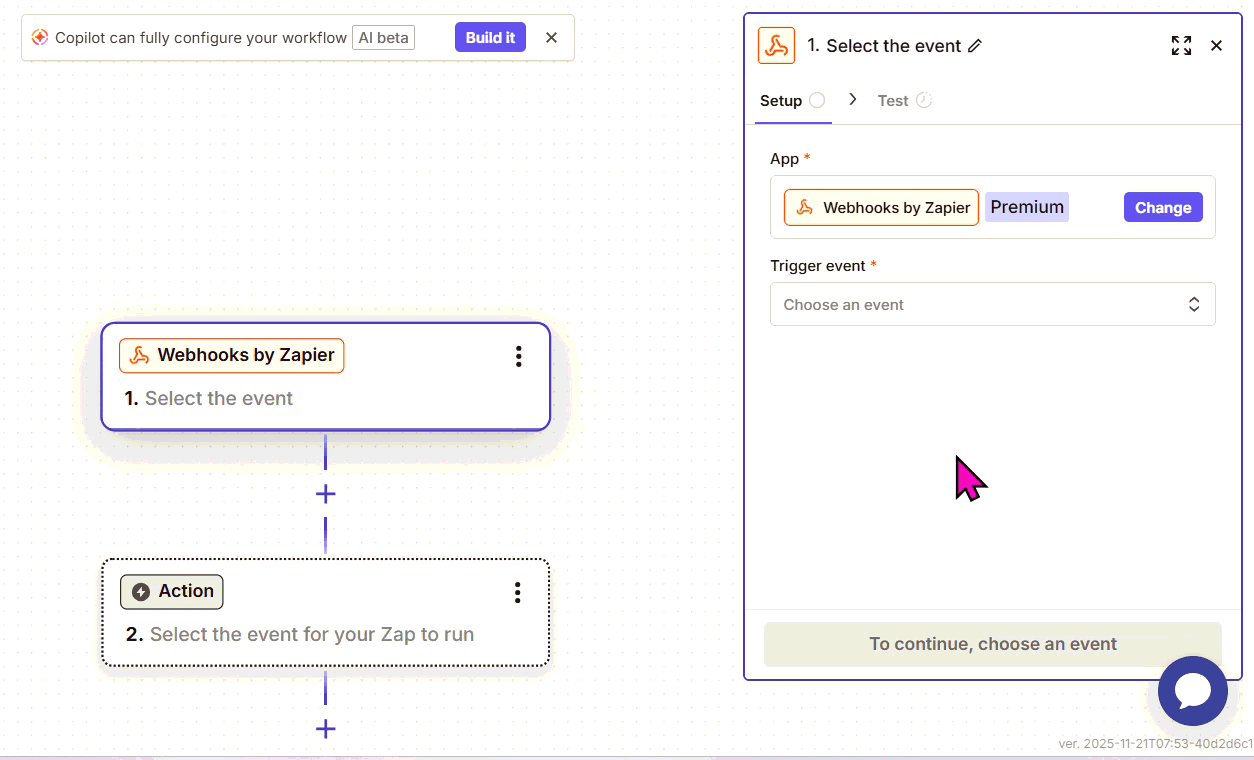
Task: Add a step between trigger and action
Action: tap(325, 494)
